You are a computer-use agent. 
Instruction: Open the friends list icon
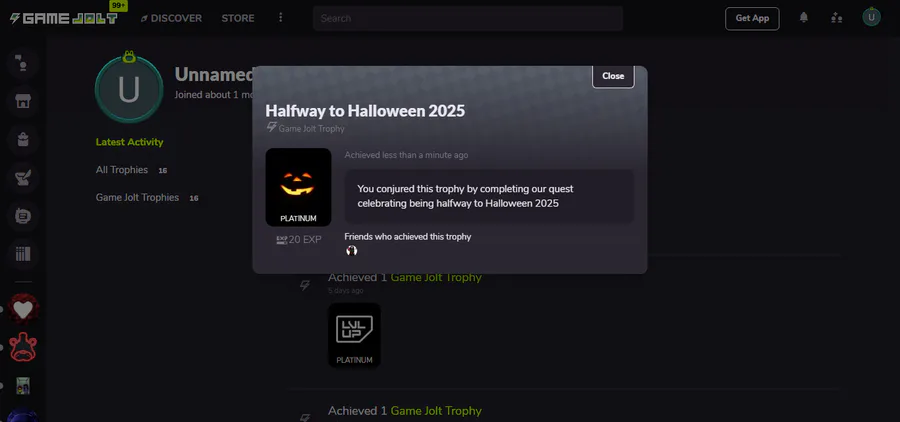coord(836,18)
